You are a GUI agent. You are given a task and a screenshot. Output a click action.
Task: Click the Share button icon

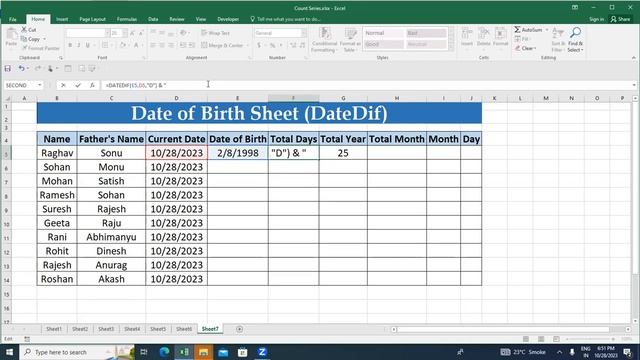(620, 19)
